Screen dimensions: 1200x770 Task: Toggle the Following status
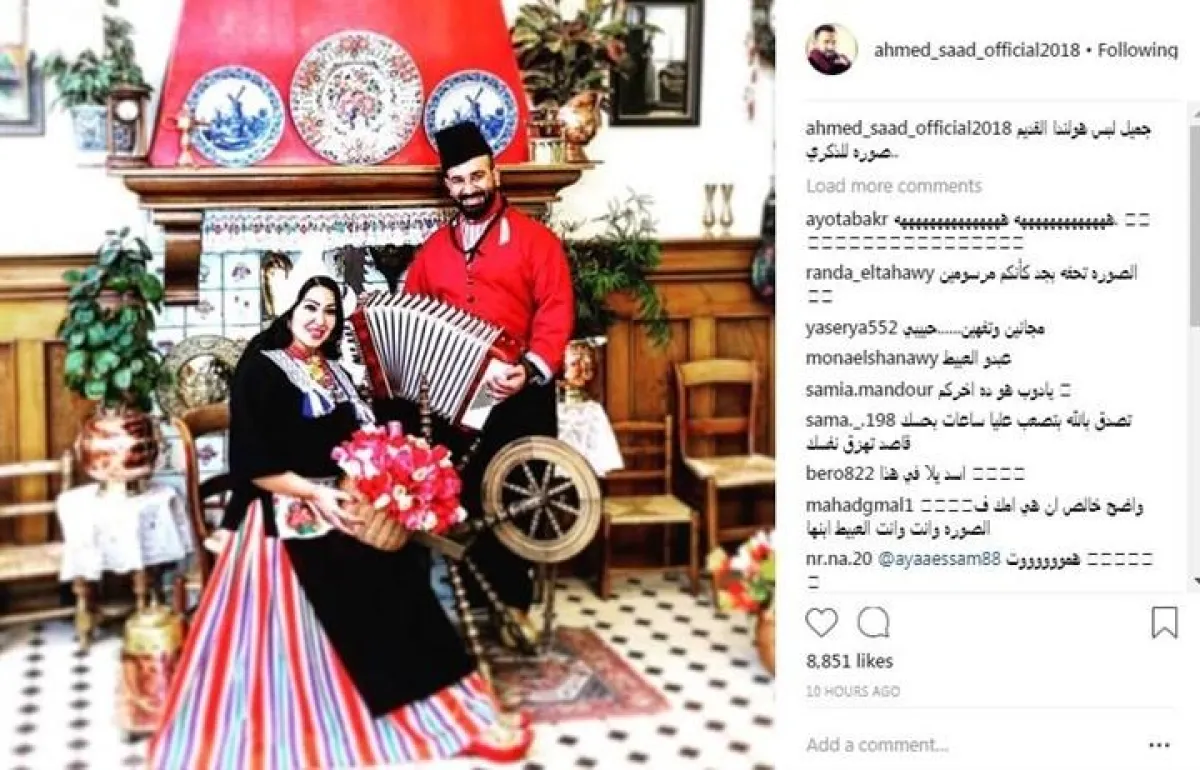coord(1138,50)
